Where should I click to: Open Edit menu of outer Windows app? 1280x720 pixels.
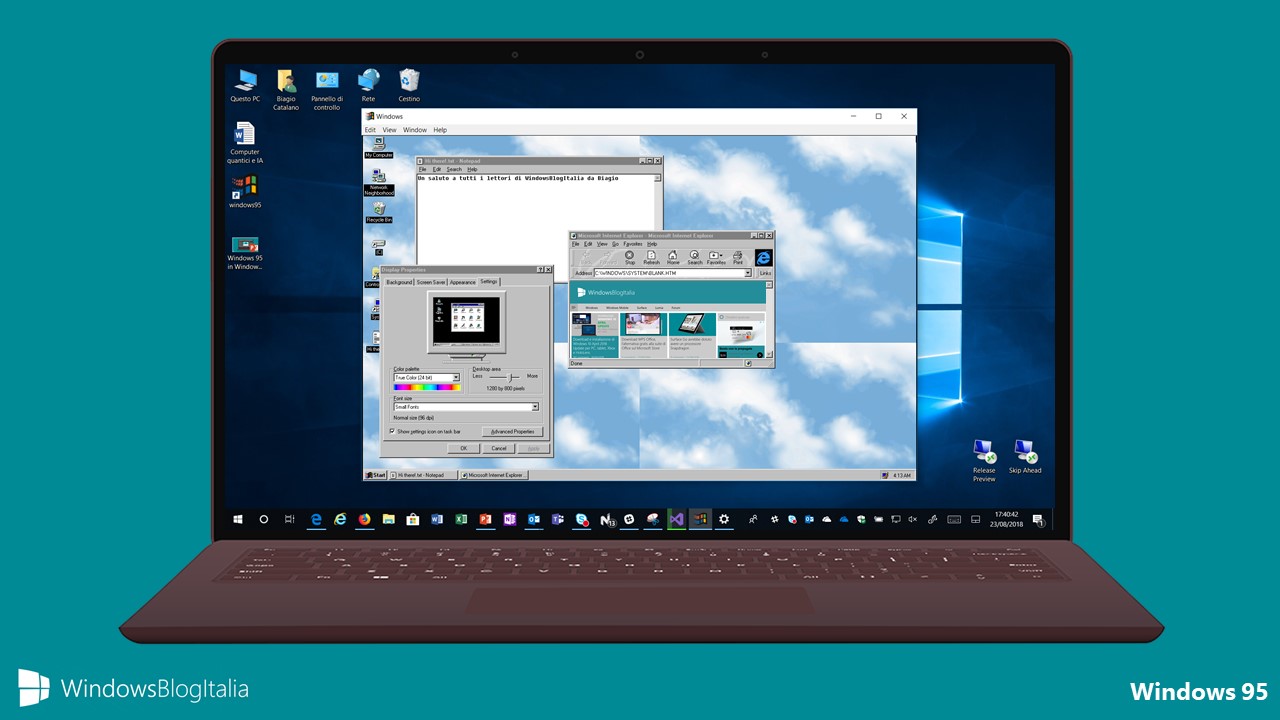click(x=370, y=130)
